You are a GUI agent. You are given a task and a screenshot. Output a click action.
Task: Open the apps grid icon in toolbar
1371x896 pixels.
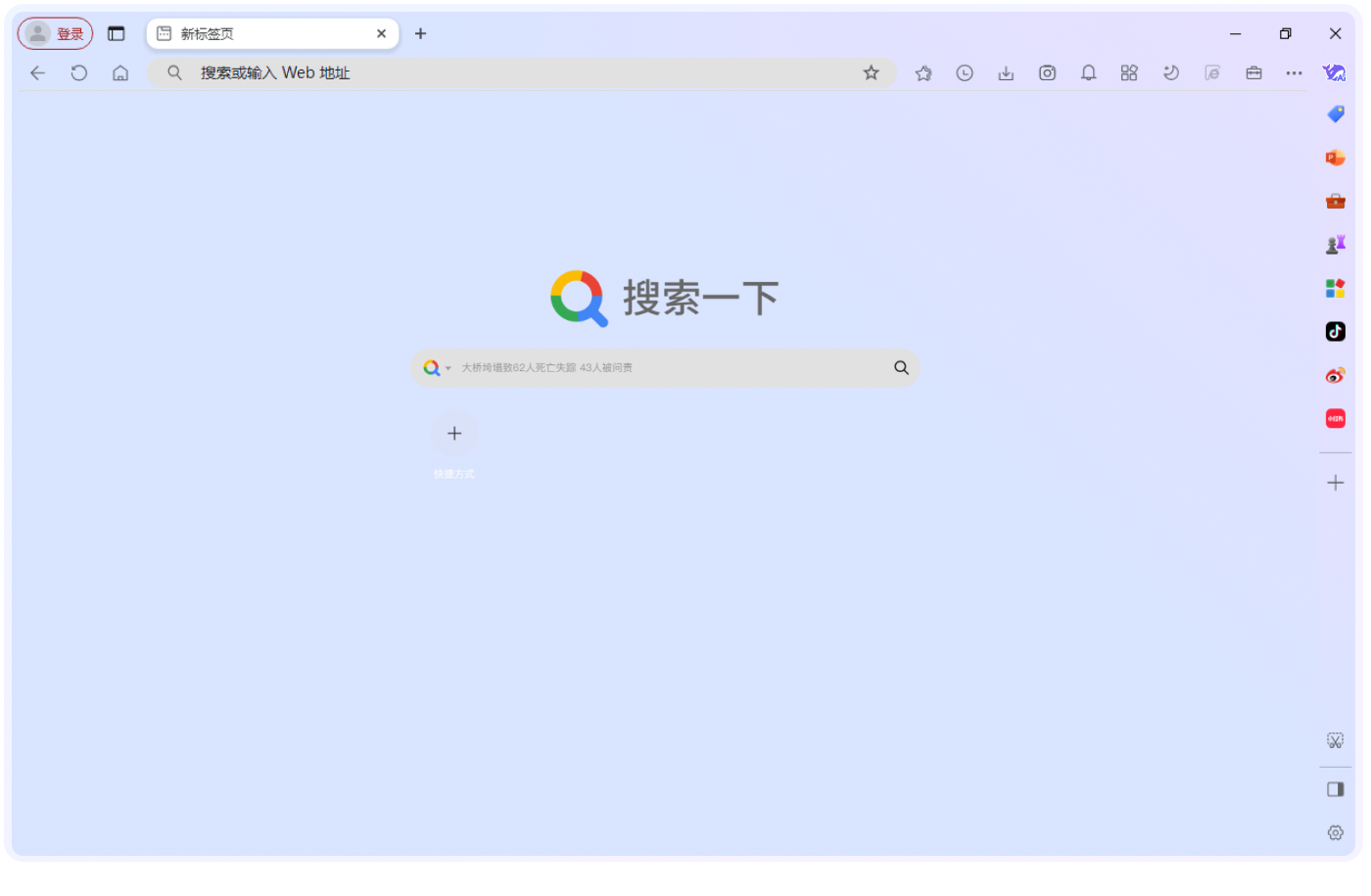[x=1129, y=72]
